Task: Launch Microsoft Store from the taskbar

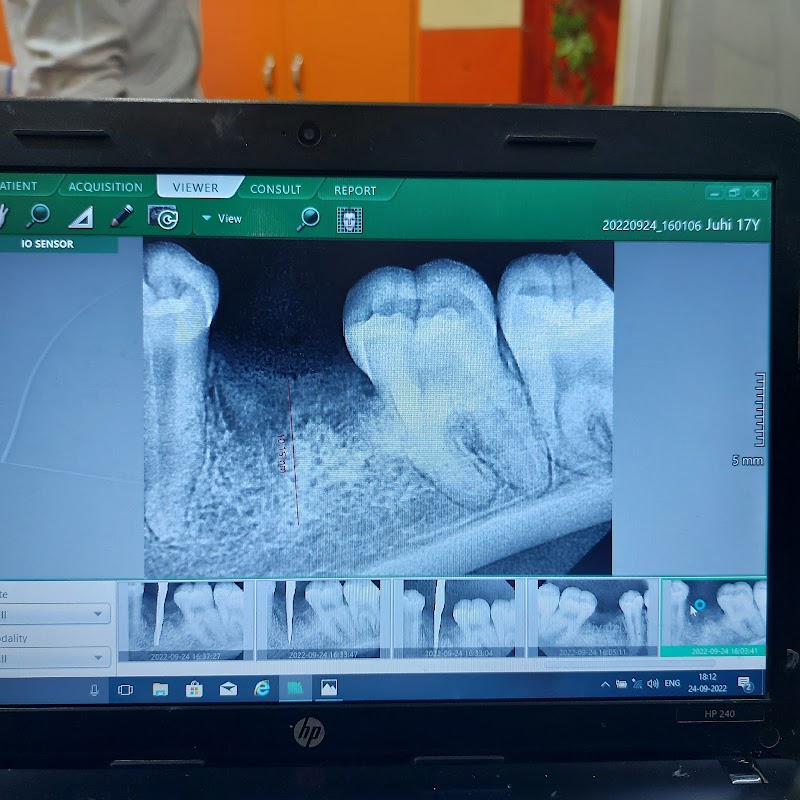Action: click(194, 689)
